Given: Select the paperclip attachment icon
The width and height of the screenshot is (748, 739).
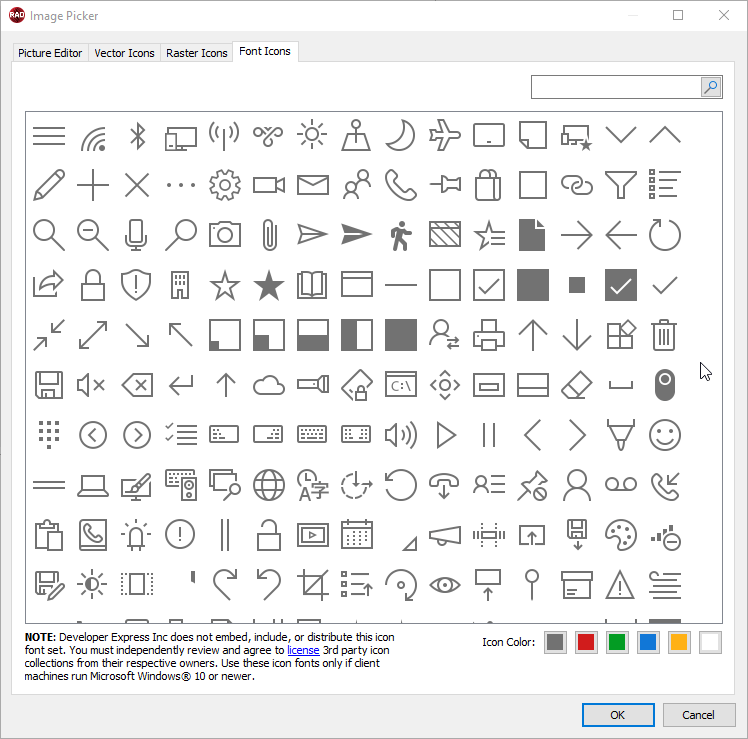Looking at the screenshot, I should point(268,235).
